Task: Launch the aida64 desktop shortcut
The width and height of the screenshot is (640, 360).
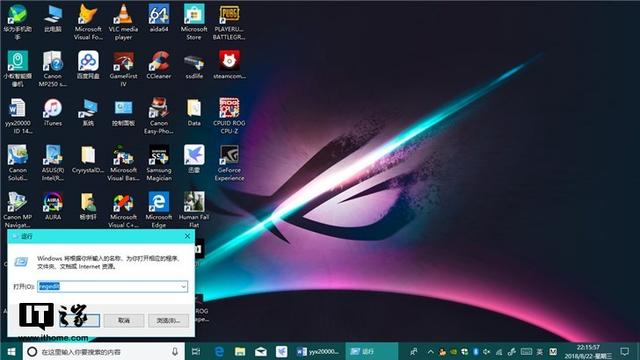Action: [x=159, y=18]
